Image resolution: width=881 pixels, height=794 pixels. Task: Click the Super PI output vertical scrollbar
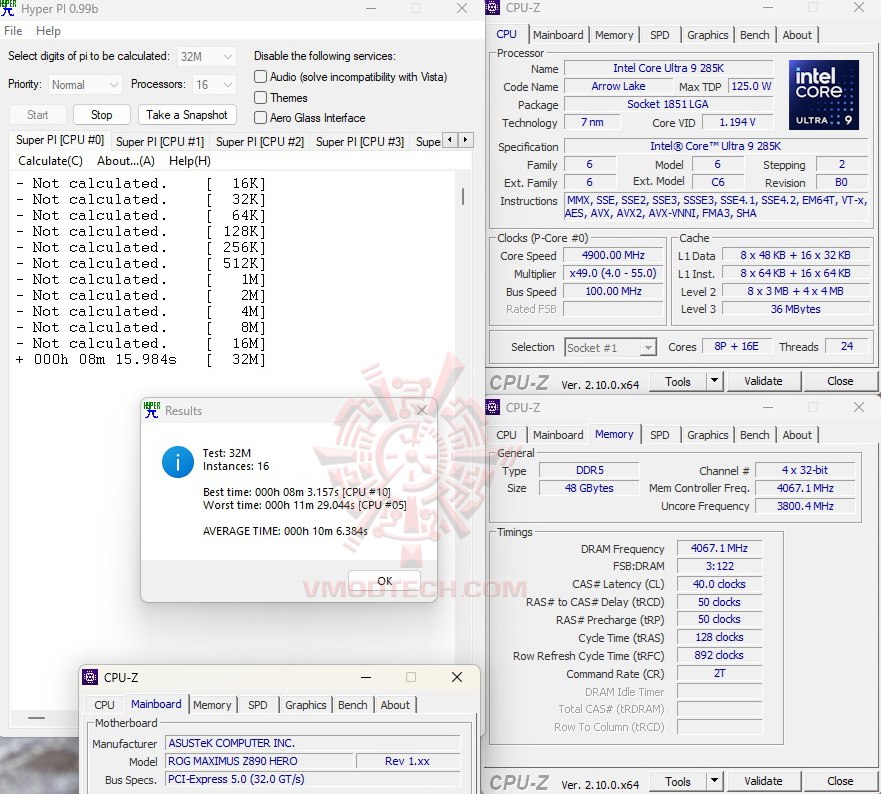tap(462, 197)
